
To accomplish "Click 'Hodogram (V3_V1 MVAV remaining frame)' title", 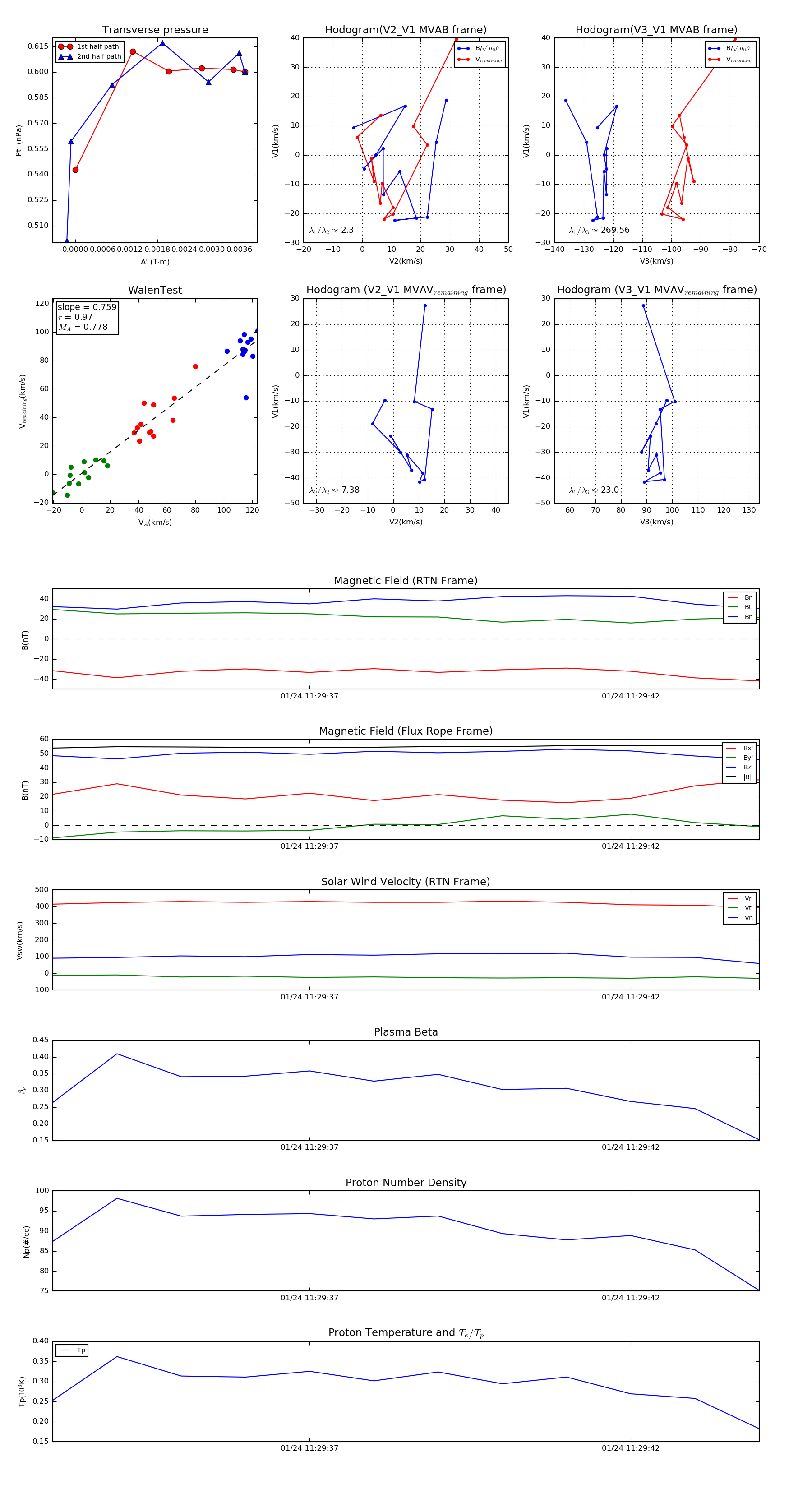I will [x=656, y=290].
